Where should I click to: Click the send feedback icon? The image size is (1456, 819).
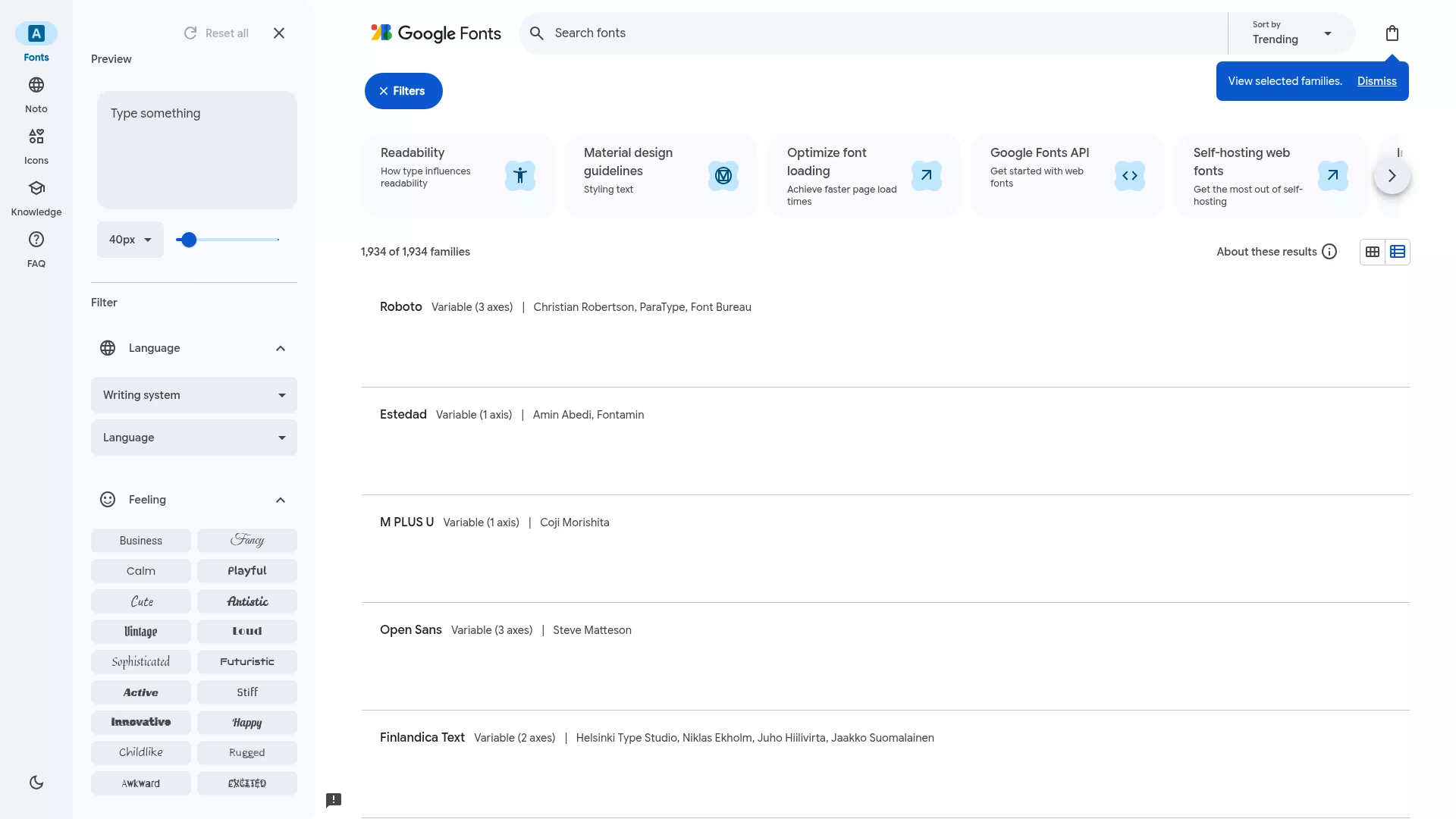tap(334, 800)
